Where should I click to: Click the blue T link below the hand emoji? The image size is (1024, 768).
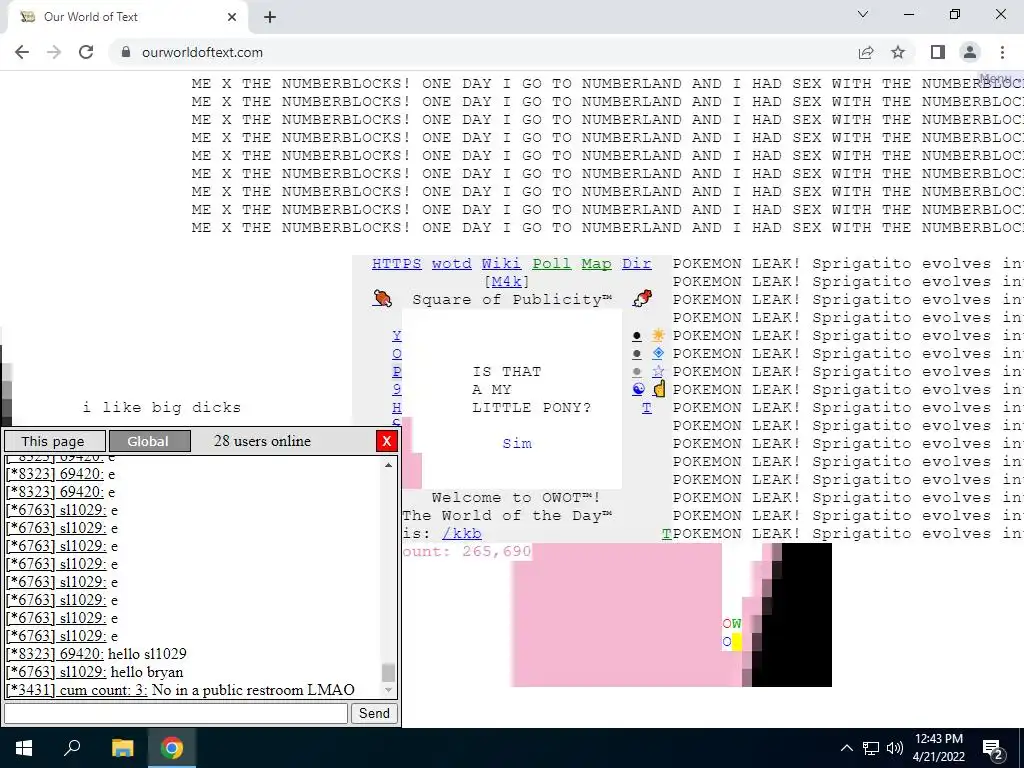[647, 408]
